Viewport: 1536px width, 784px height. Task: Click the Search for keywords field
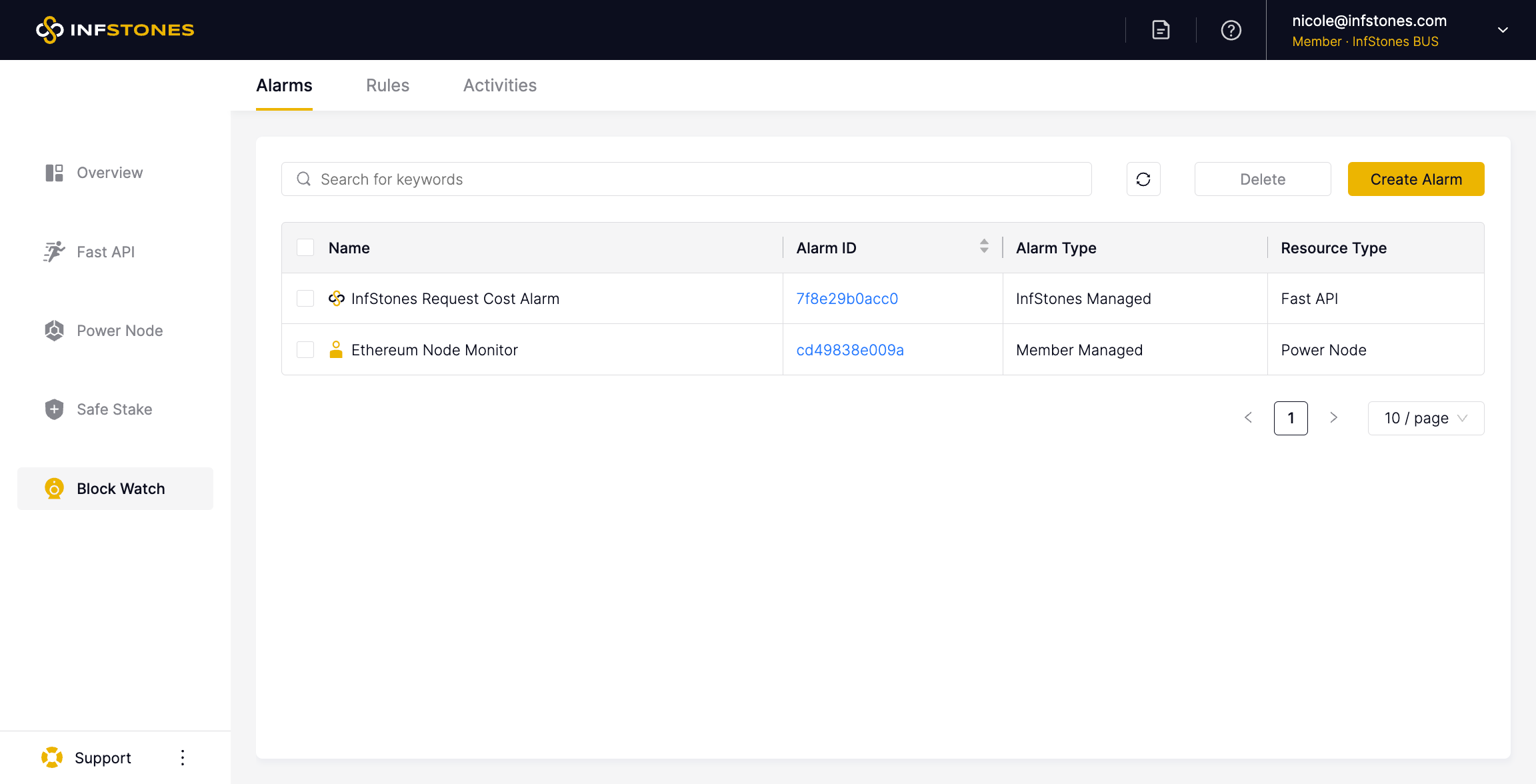[x=687, y=179]
